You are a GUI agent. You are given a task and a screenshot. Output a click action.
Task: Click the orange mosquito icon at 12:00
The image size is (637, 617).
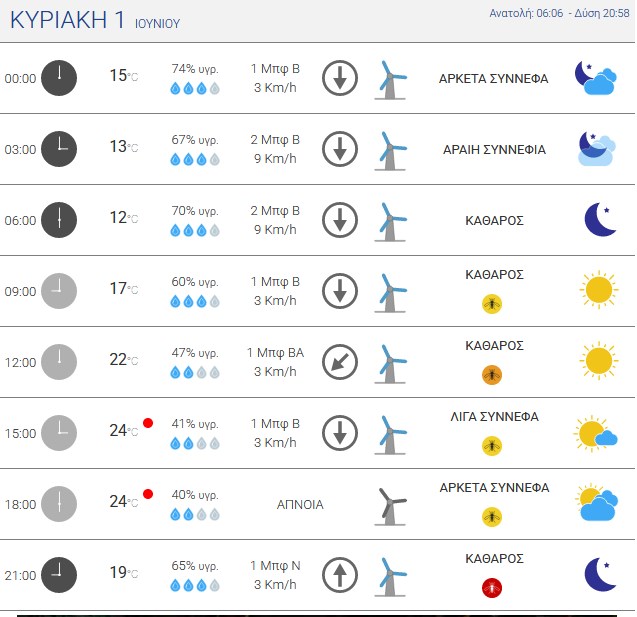(x=492, y=375)
